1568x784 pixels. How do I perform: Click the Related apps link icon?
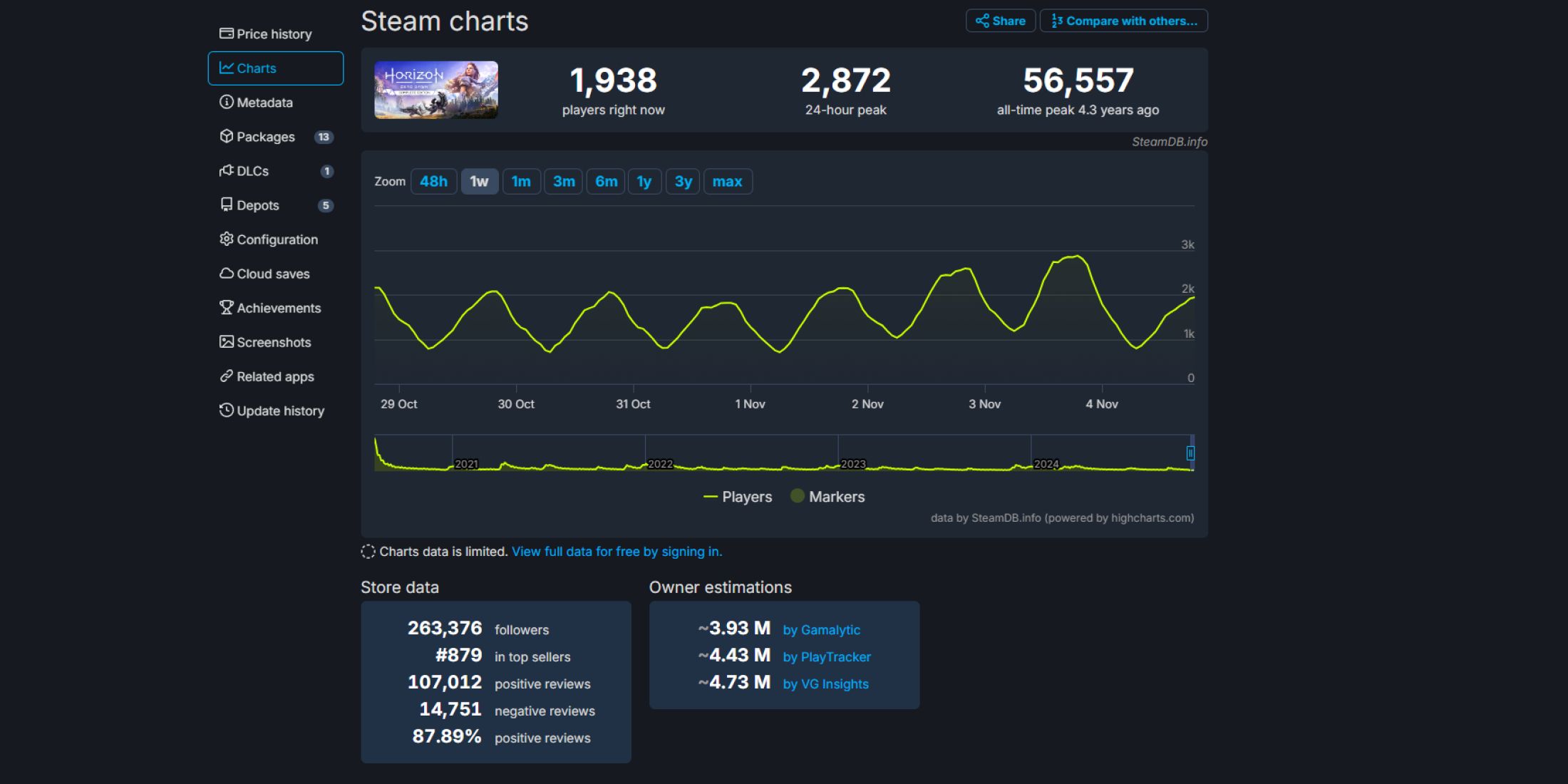click(226, 376)
